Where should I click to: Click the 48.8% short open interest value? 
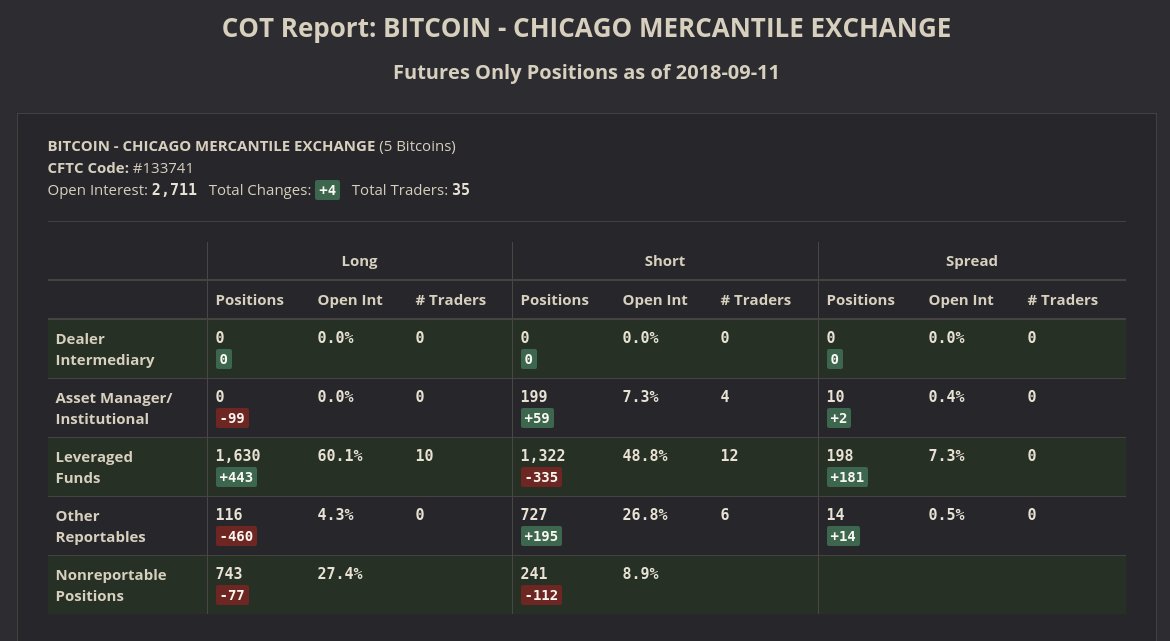(645, 455)
